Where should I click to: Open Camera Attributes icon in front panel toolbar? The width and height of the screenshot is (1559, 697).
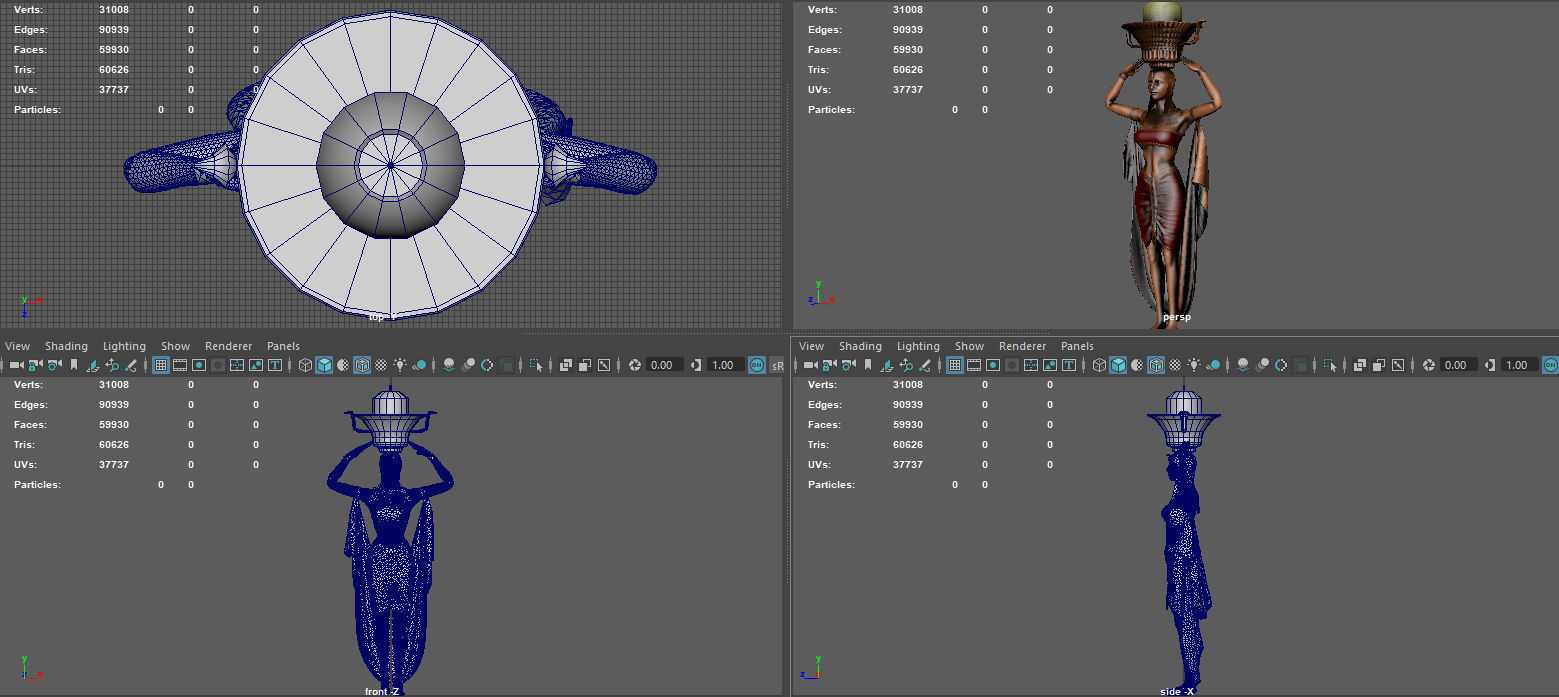(x=54, y=365)
